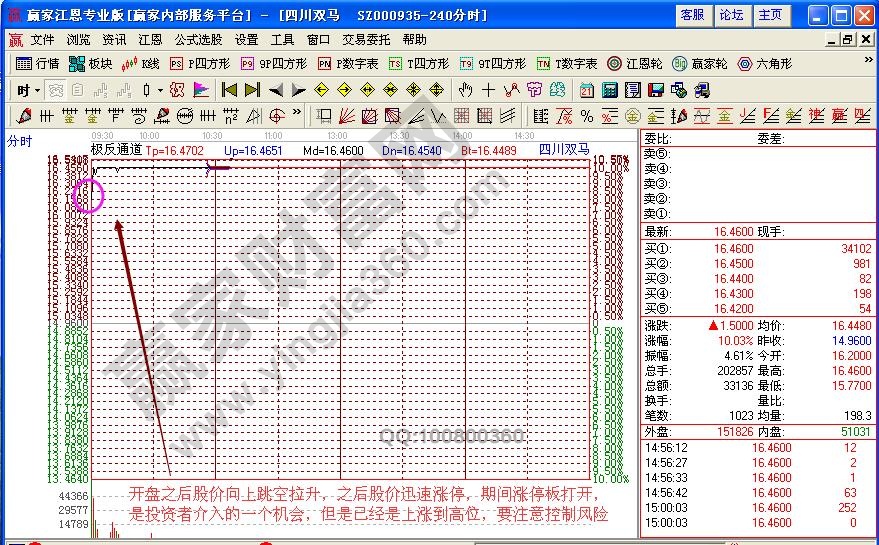The width and height of the screenshot is (879, 545).
Task: Open the 江恩轮 Gann wheel tool
Action: tap(635, 63)
